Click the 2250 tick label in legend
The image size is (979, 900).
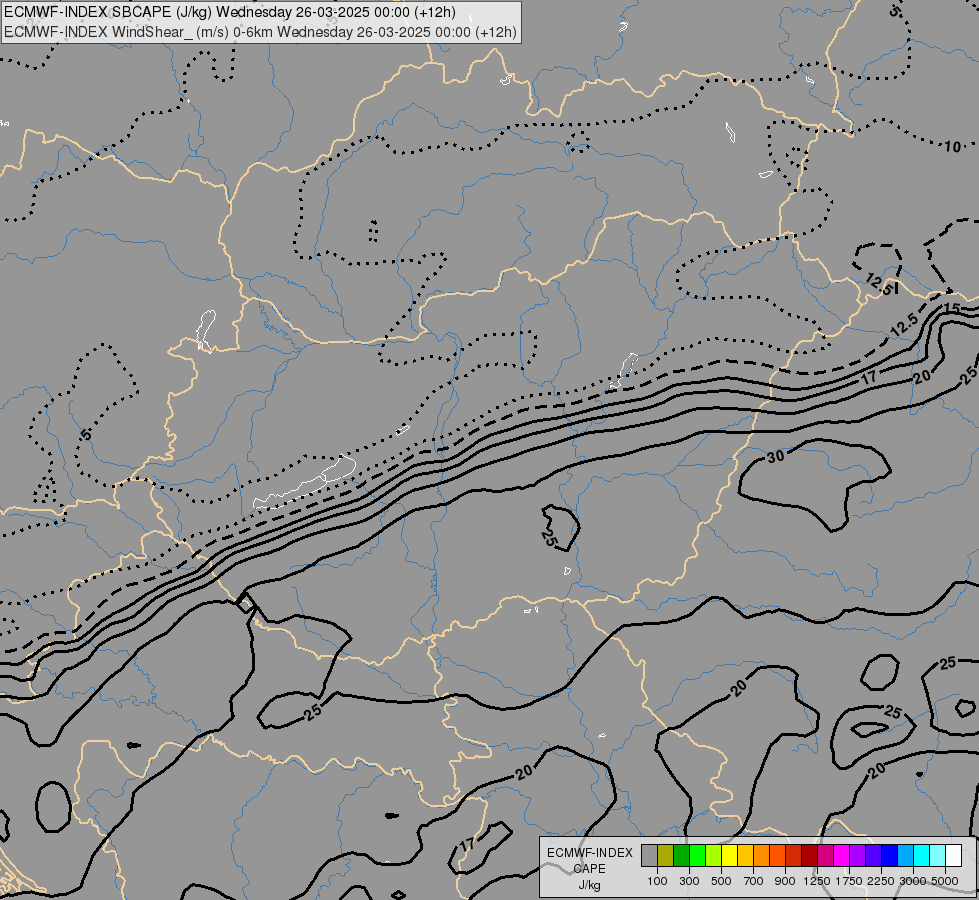pos(881,881)
